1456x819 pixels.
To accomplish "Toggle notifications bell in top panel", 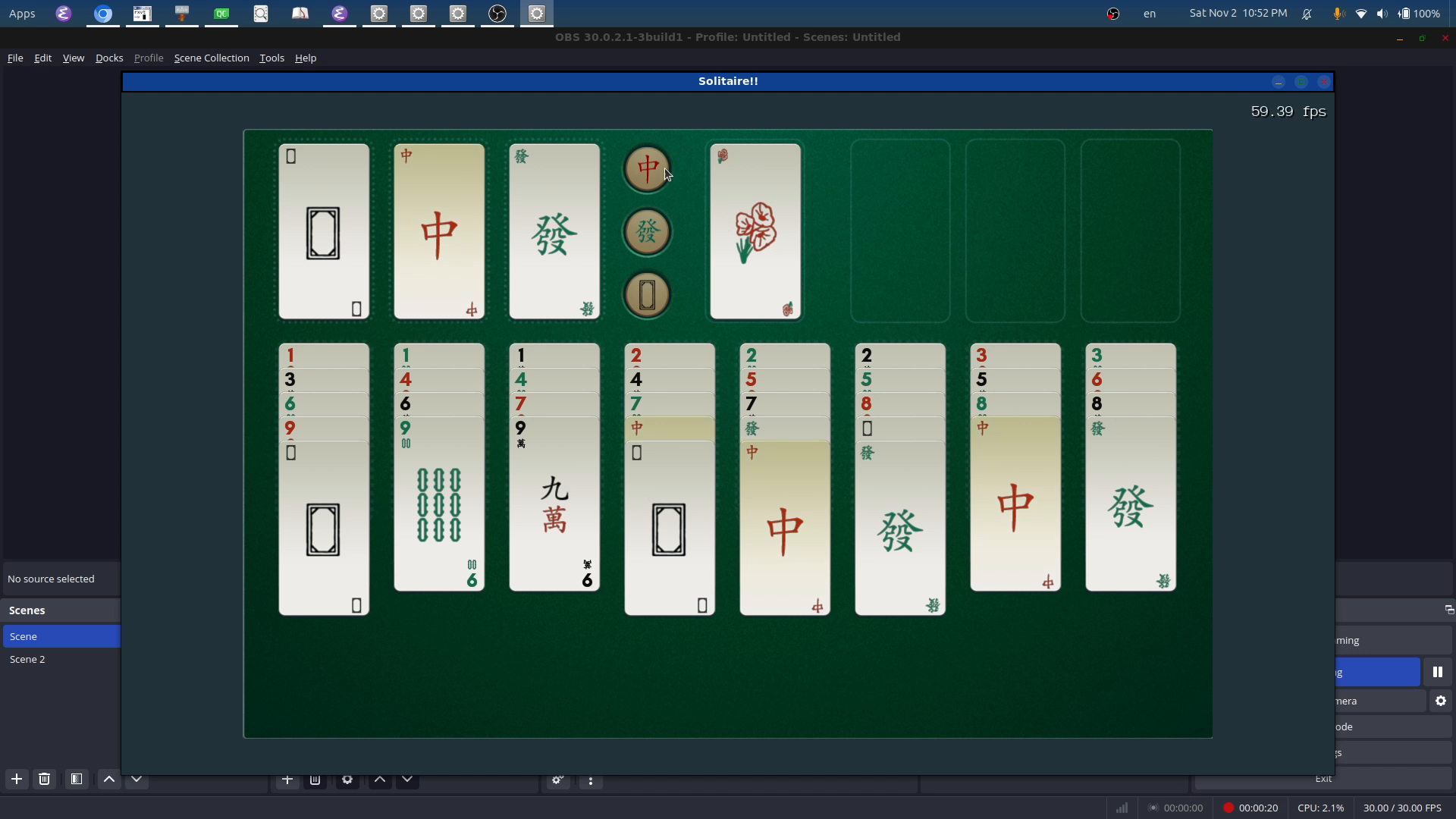I will [x=1307, y=14].
